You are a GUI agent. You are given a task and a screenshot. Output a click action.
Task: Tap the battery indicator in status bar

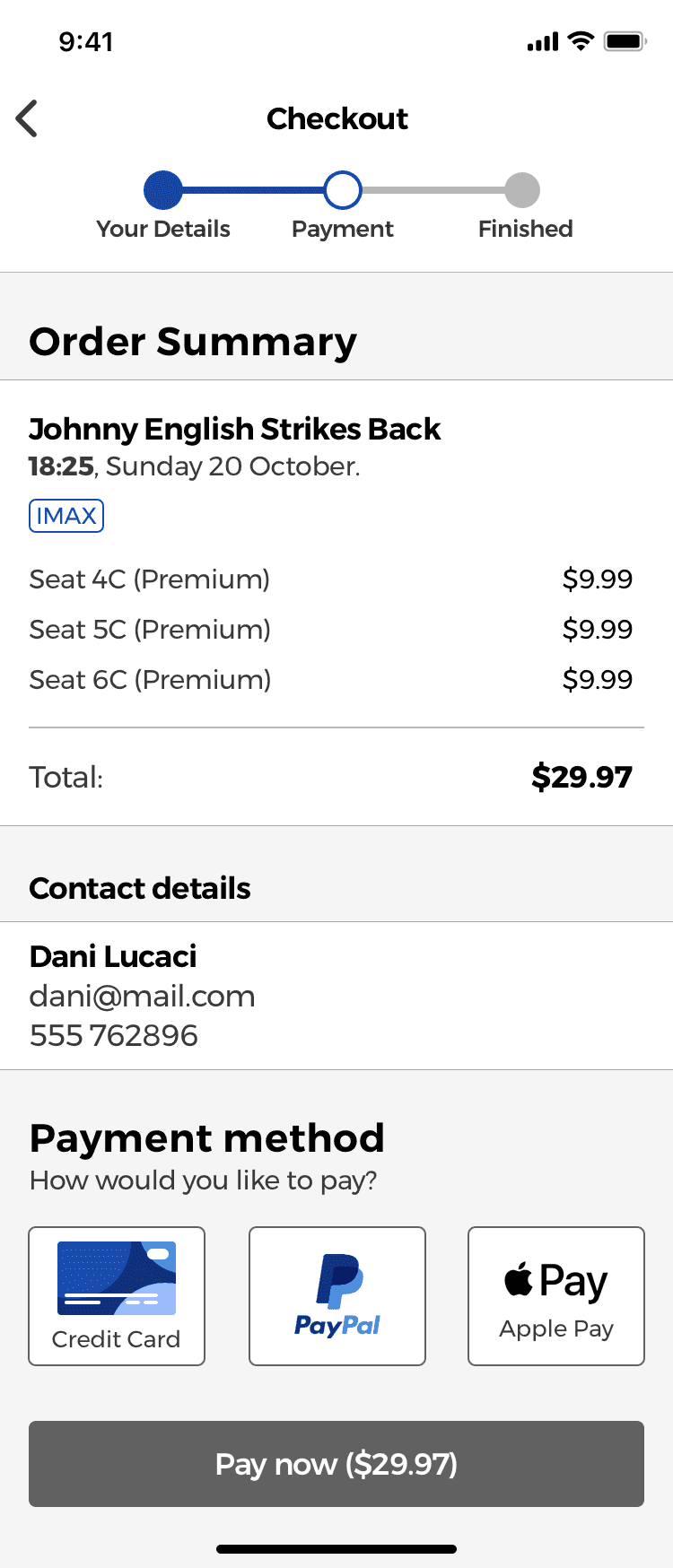click(625, 41)
